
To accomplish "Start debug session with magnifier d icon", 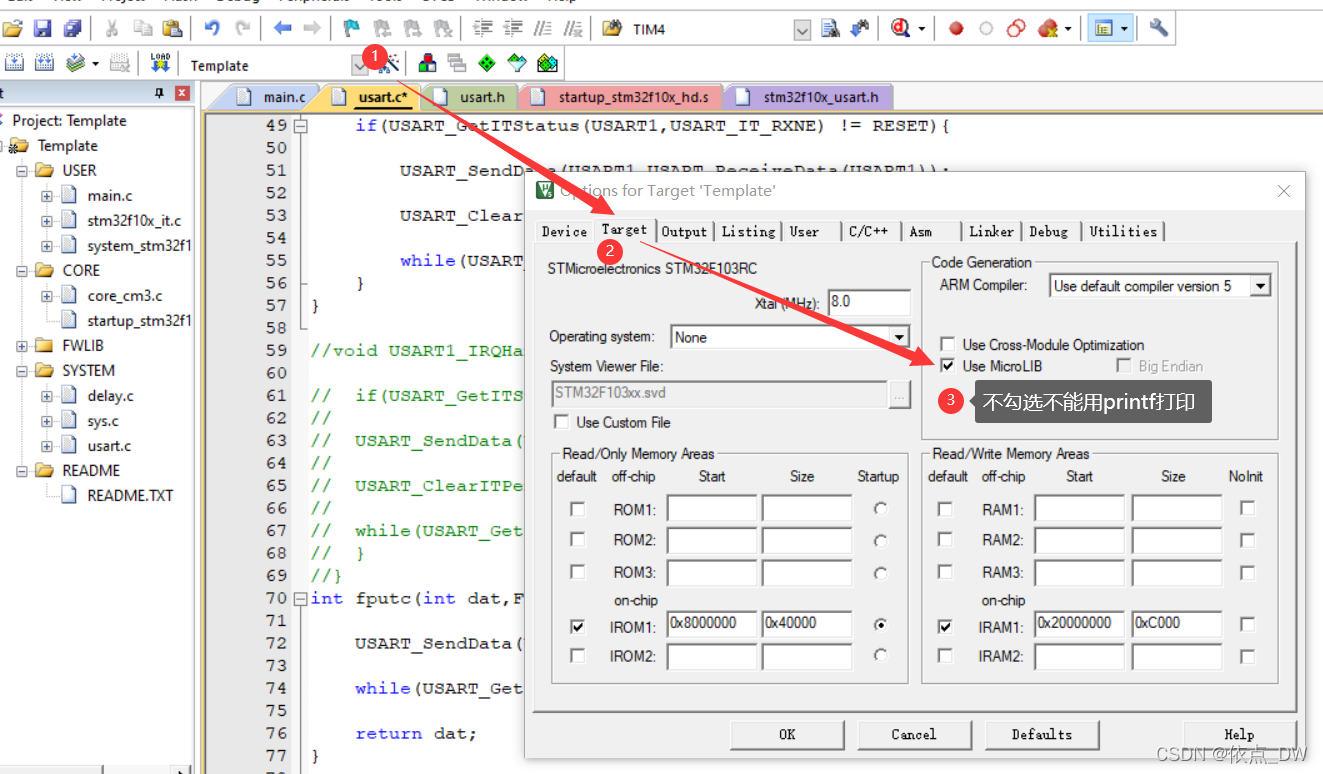I will (x=900, y=29).
